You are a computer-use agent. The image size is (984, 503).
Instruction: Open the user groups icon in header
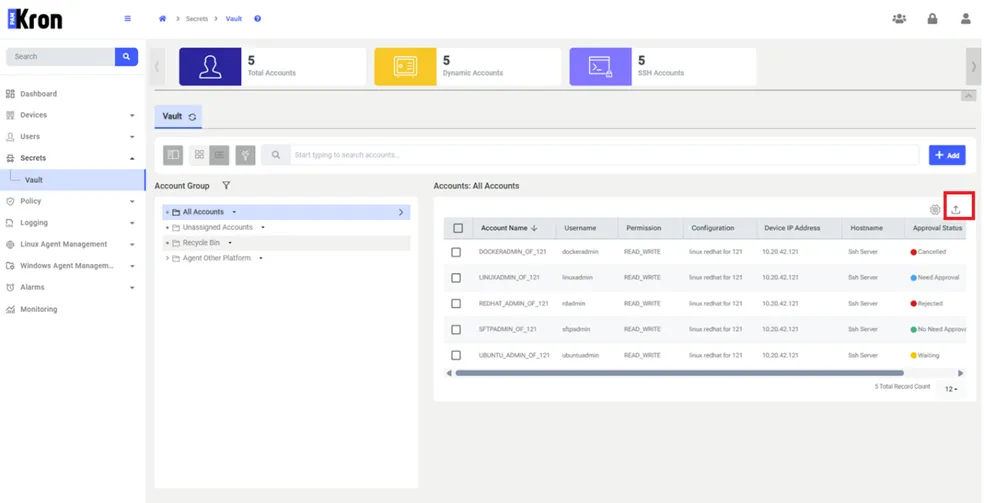(x=899, y=19)
